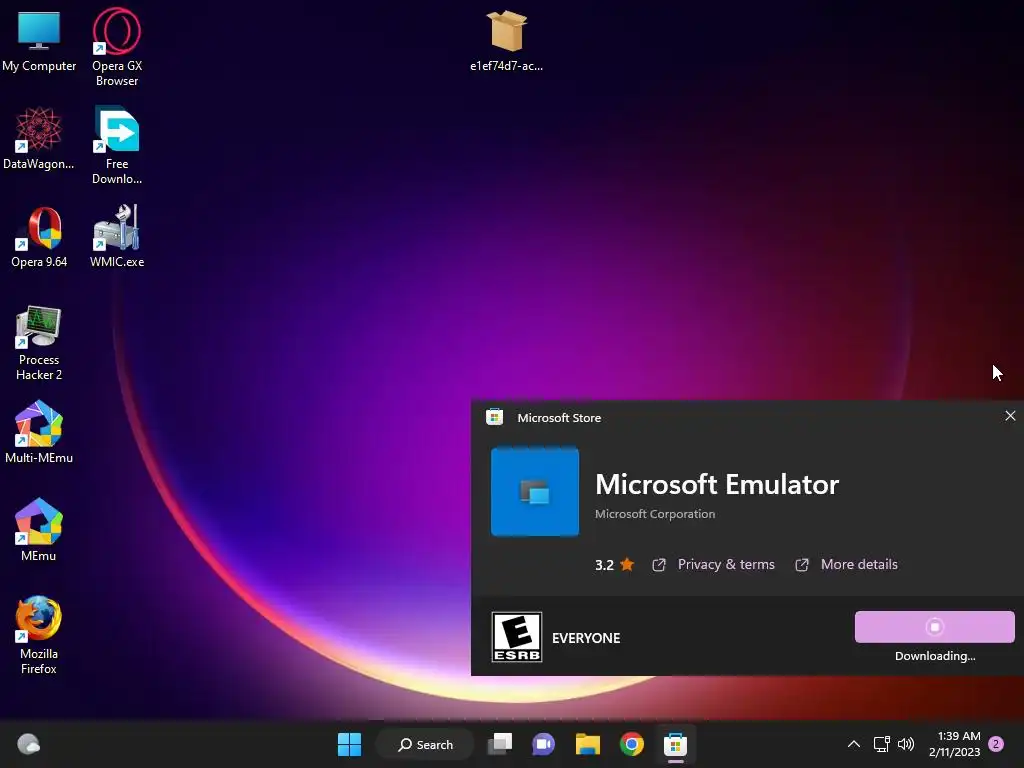Click the 3.2 star rating

tap(615, 565)
